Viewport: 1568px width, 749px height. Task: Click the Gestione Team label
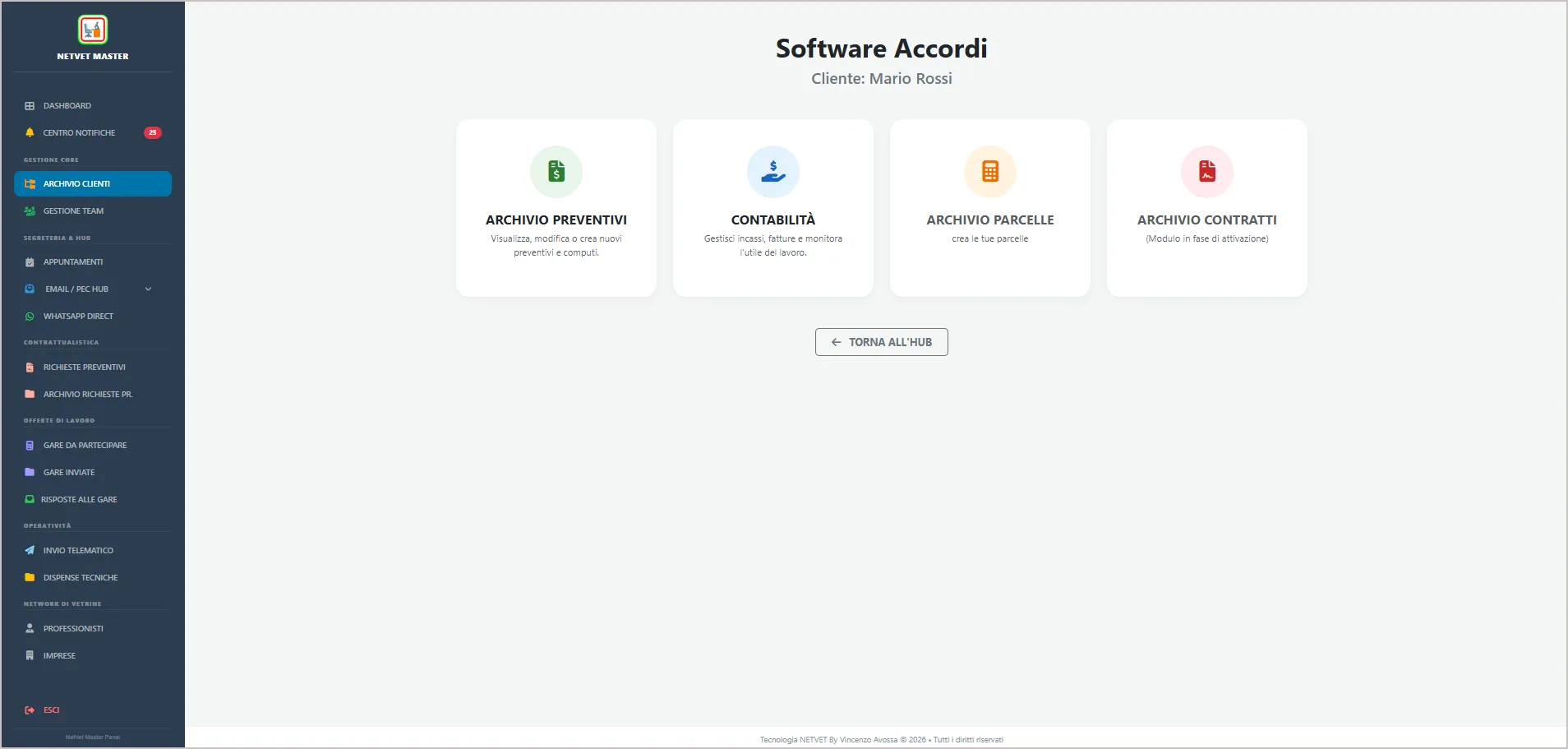[x=74, y=211]
